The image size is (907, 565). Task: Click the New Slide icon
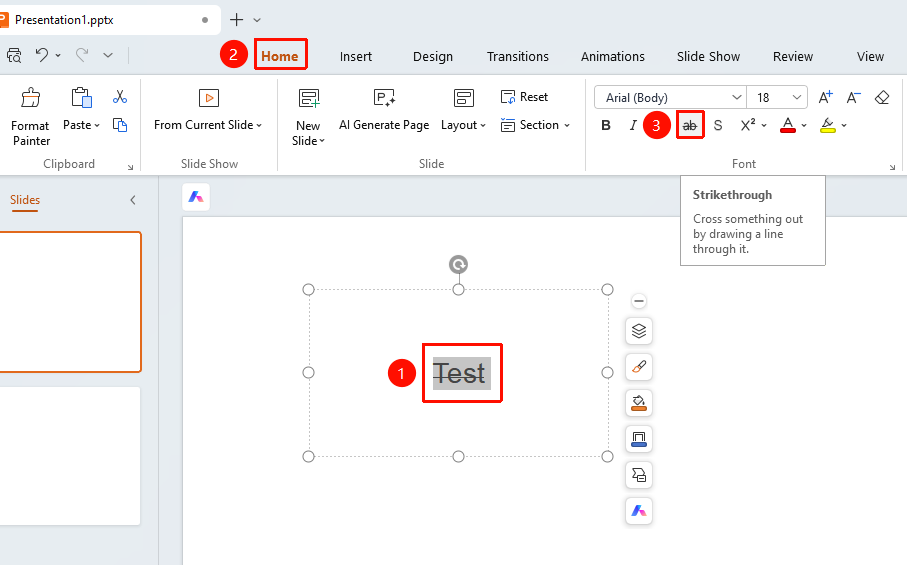coord(309,98)
